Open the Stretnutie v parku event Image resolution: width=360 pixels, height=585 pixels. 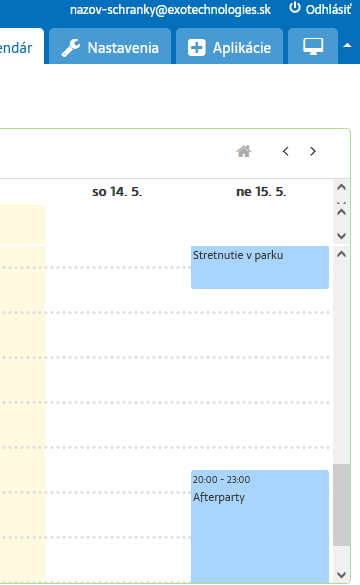tap(260, 267)
